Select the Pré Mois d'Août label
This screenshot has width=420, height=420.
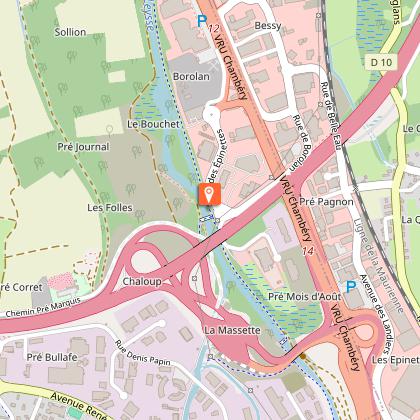305,296
